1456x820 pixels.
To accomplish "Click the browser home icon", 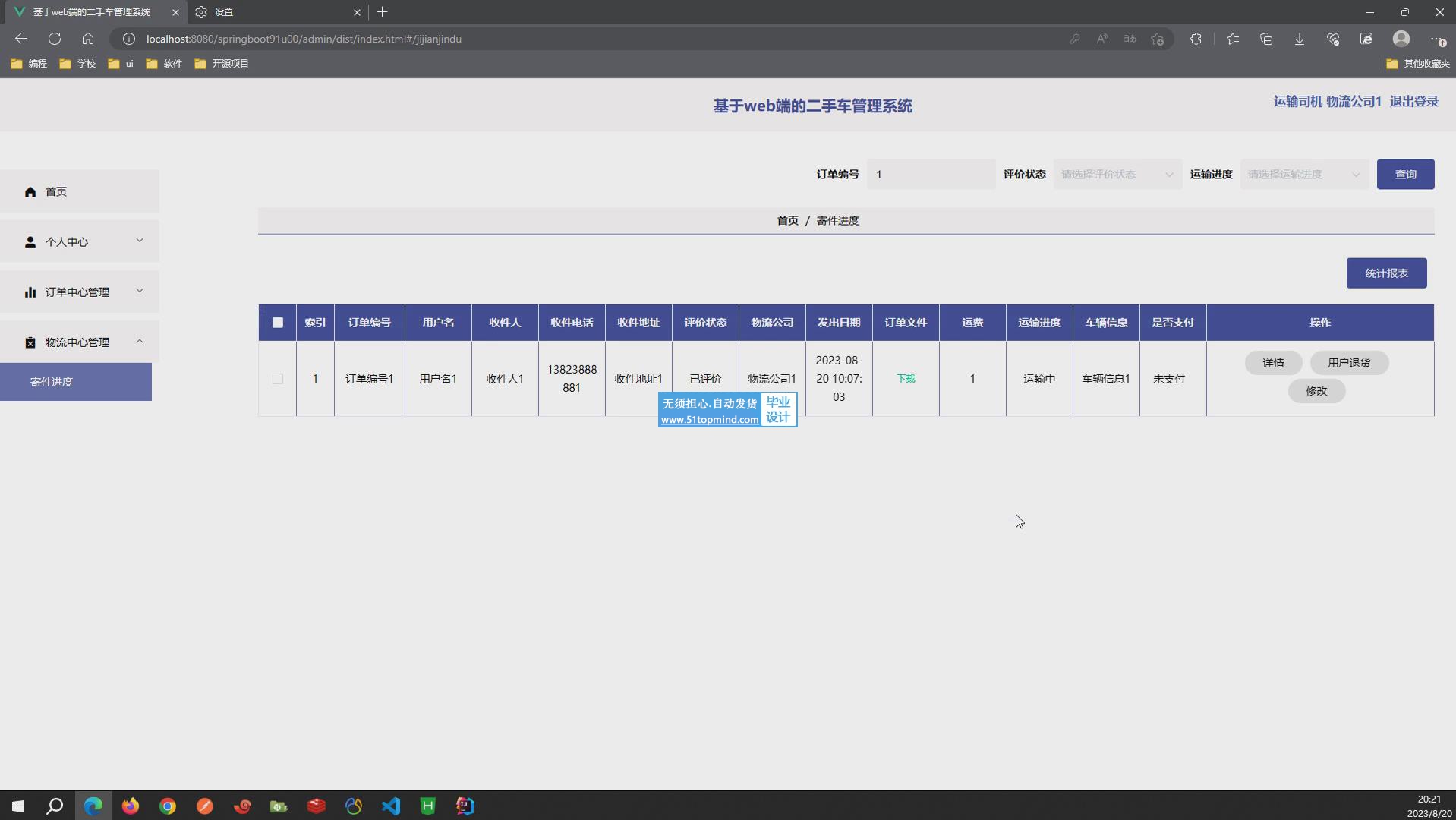I will (x=88, y=39).
